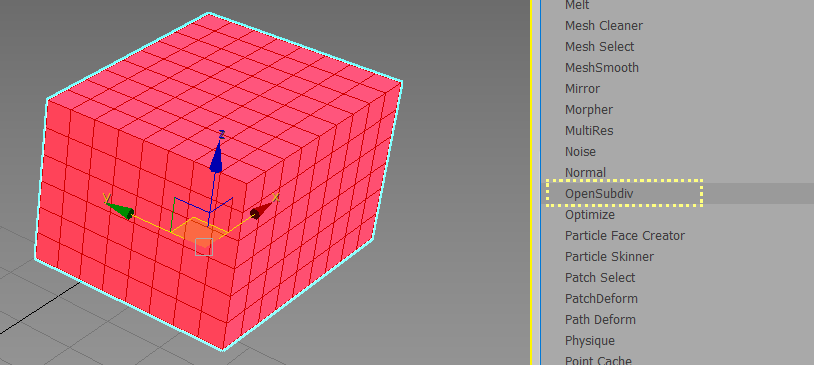Apply the Path Deform modifier
The height and width of the screenshot is (365, 814).
677,320
